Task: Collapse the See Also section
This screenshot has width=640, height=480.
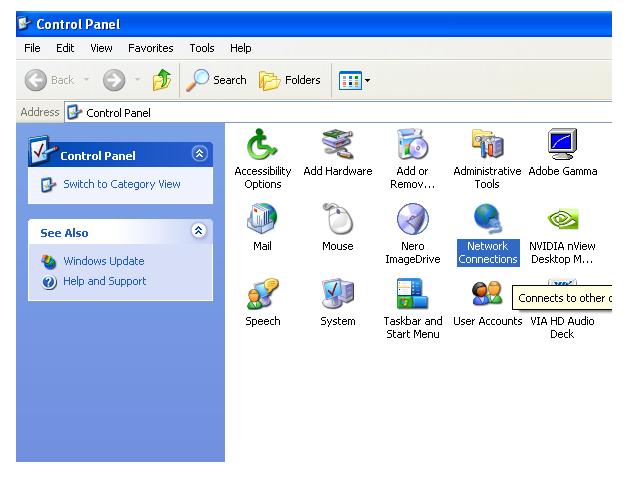Action: [198, 231]
